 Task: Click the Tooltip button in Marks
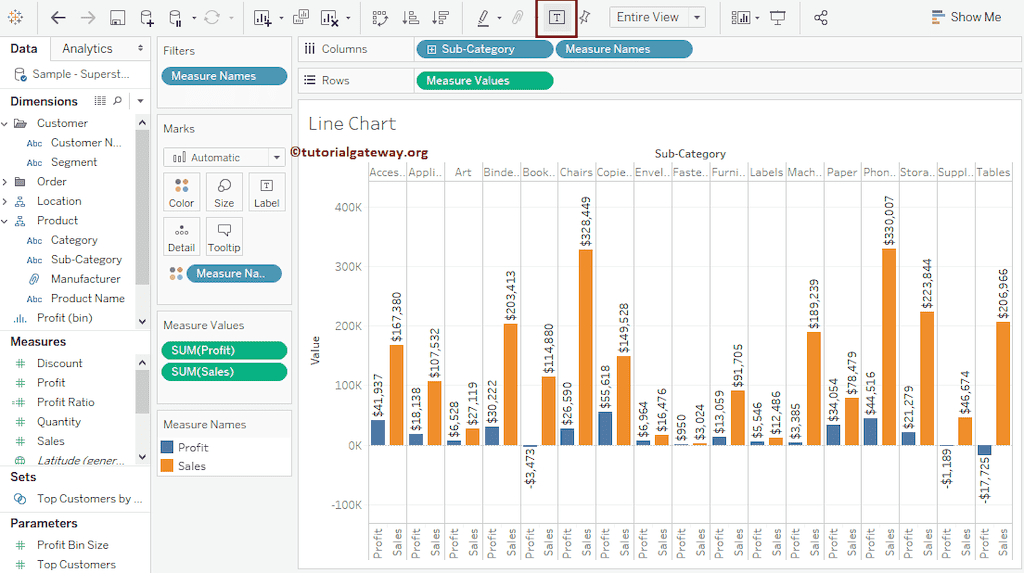click(x=224, y=236)
